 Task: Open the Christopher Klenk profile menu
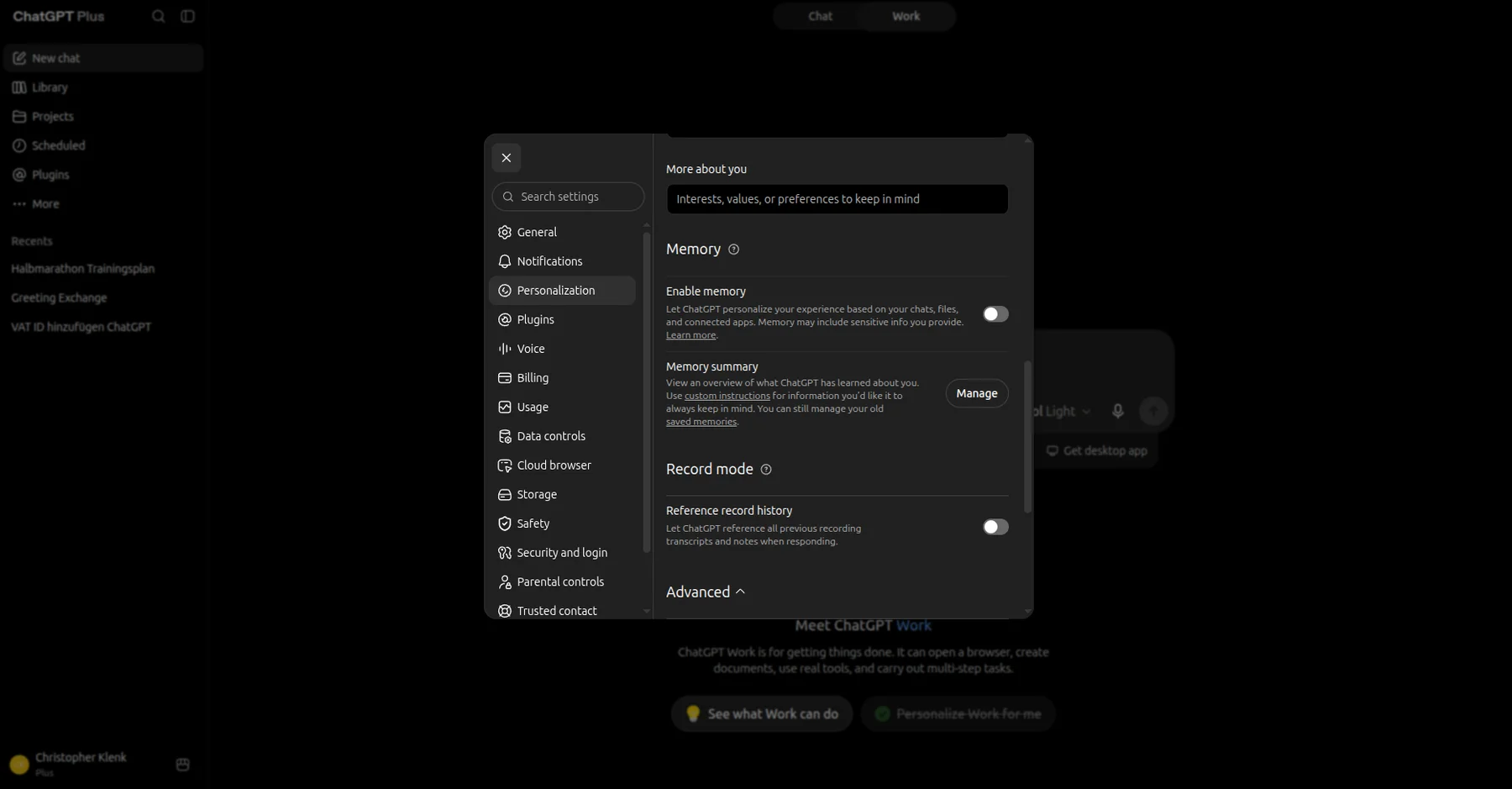[x=81, y=764]
